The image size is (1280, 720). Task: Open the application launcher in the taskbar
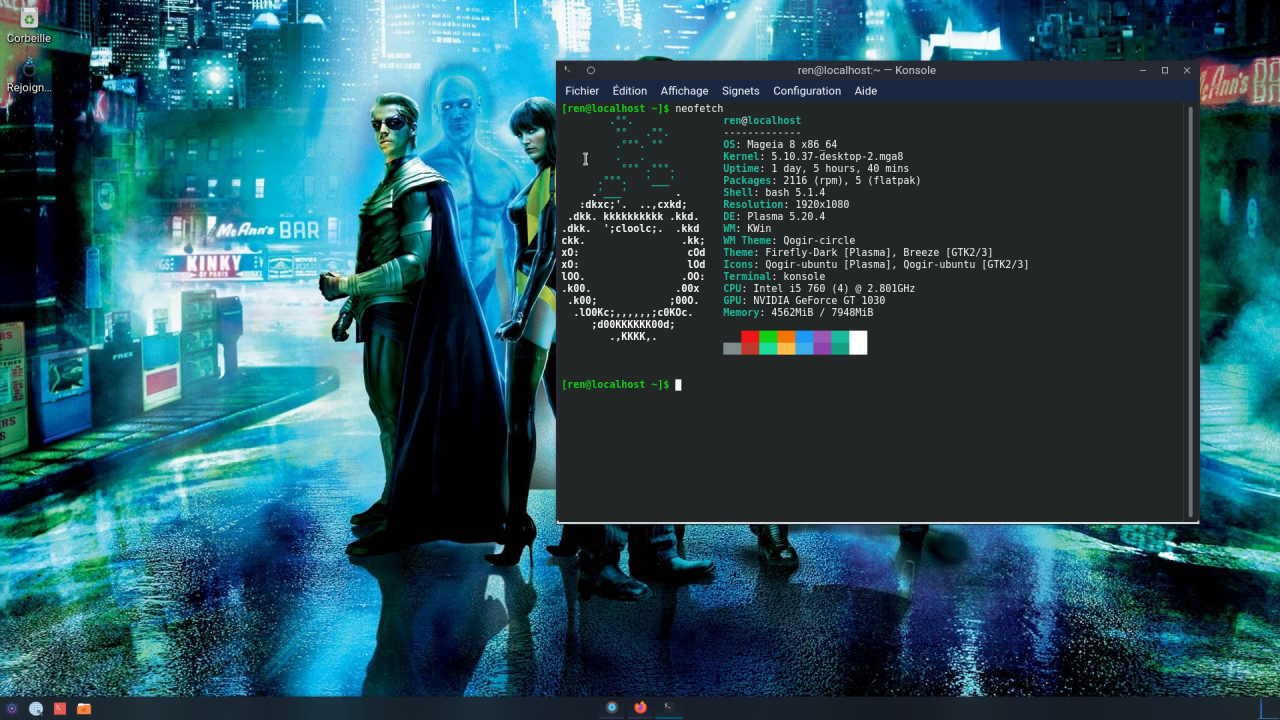point(12,708)
